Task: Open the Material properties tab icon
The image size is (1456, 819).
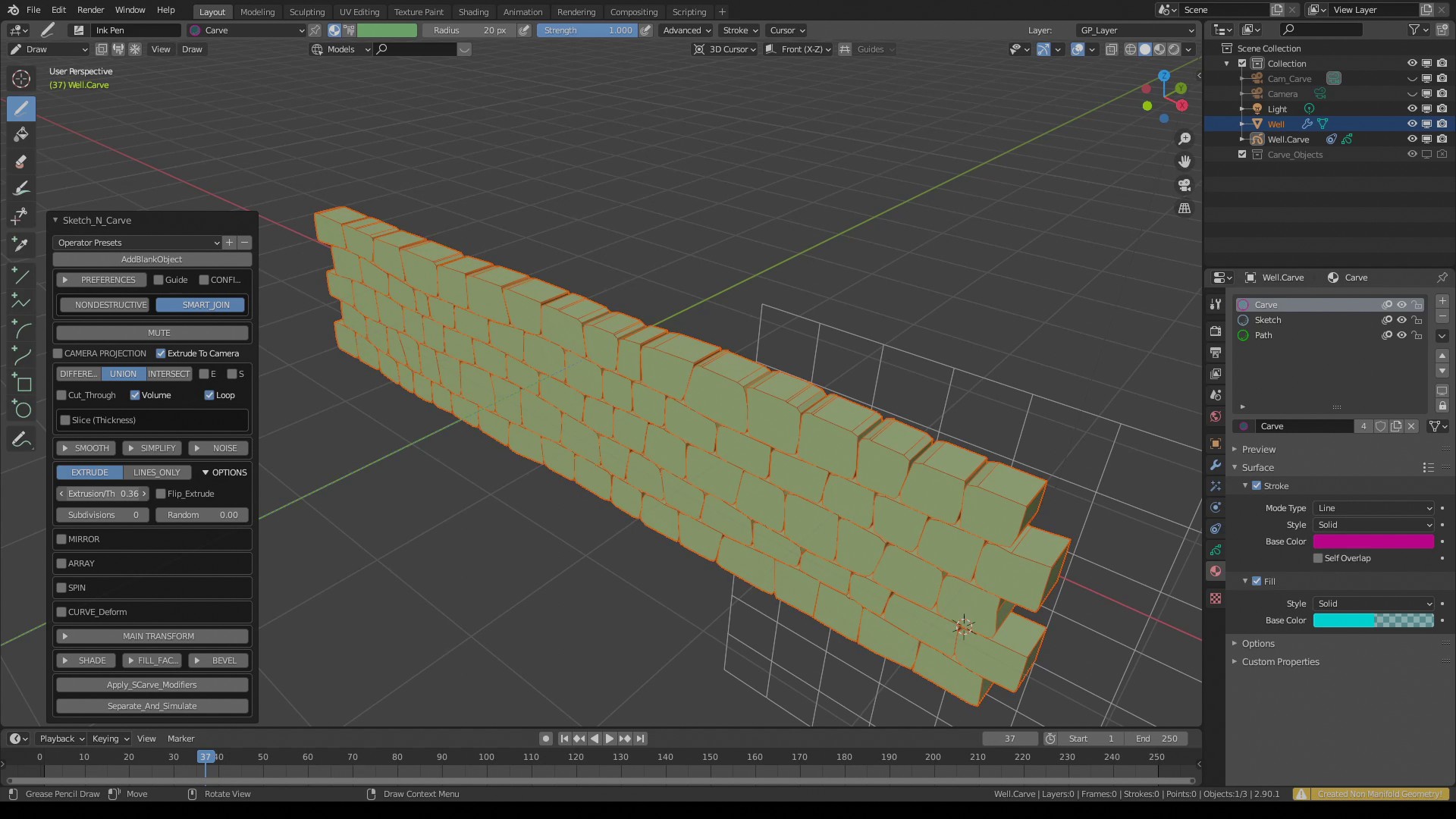Action: click(1216, 571)
